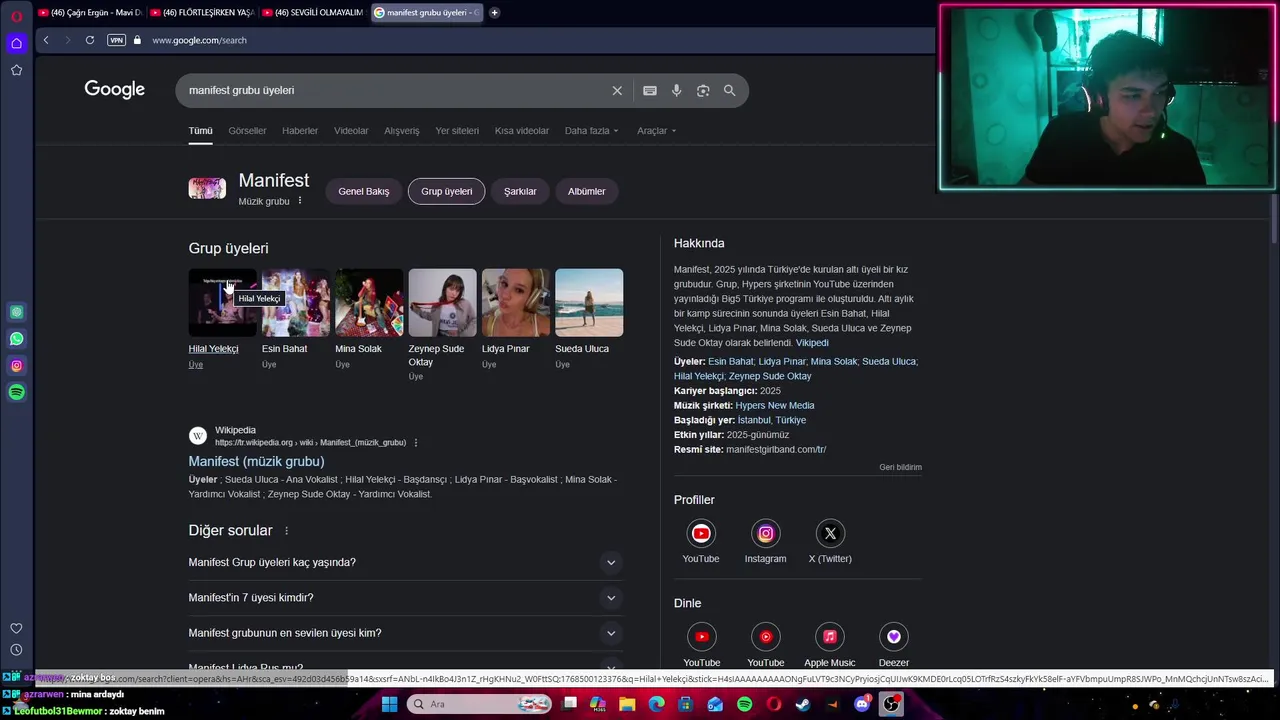Open Wikipedia result options three dots

[416, 443]
